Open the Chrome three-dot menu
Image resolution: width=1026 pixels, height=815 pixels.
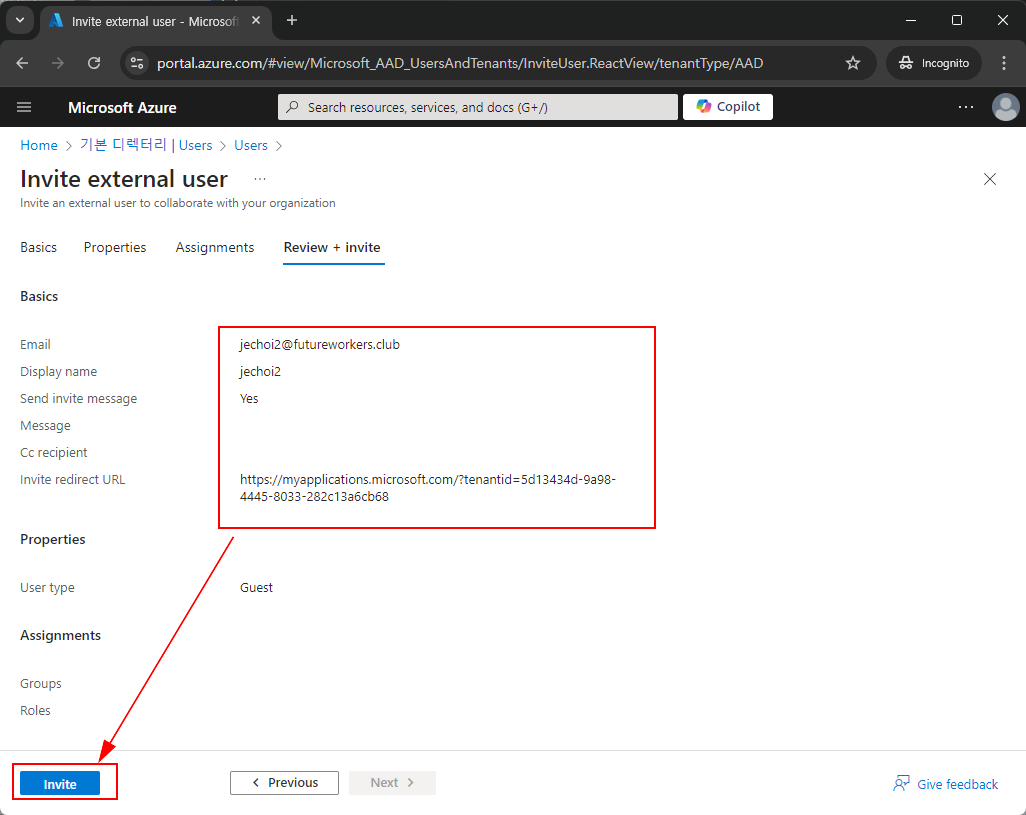[1004, 63]
